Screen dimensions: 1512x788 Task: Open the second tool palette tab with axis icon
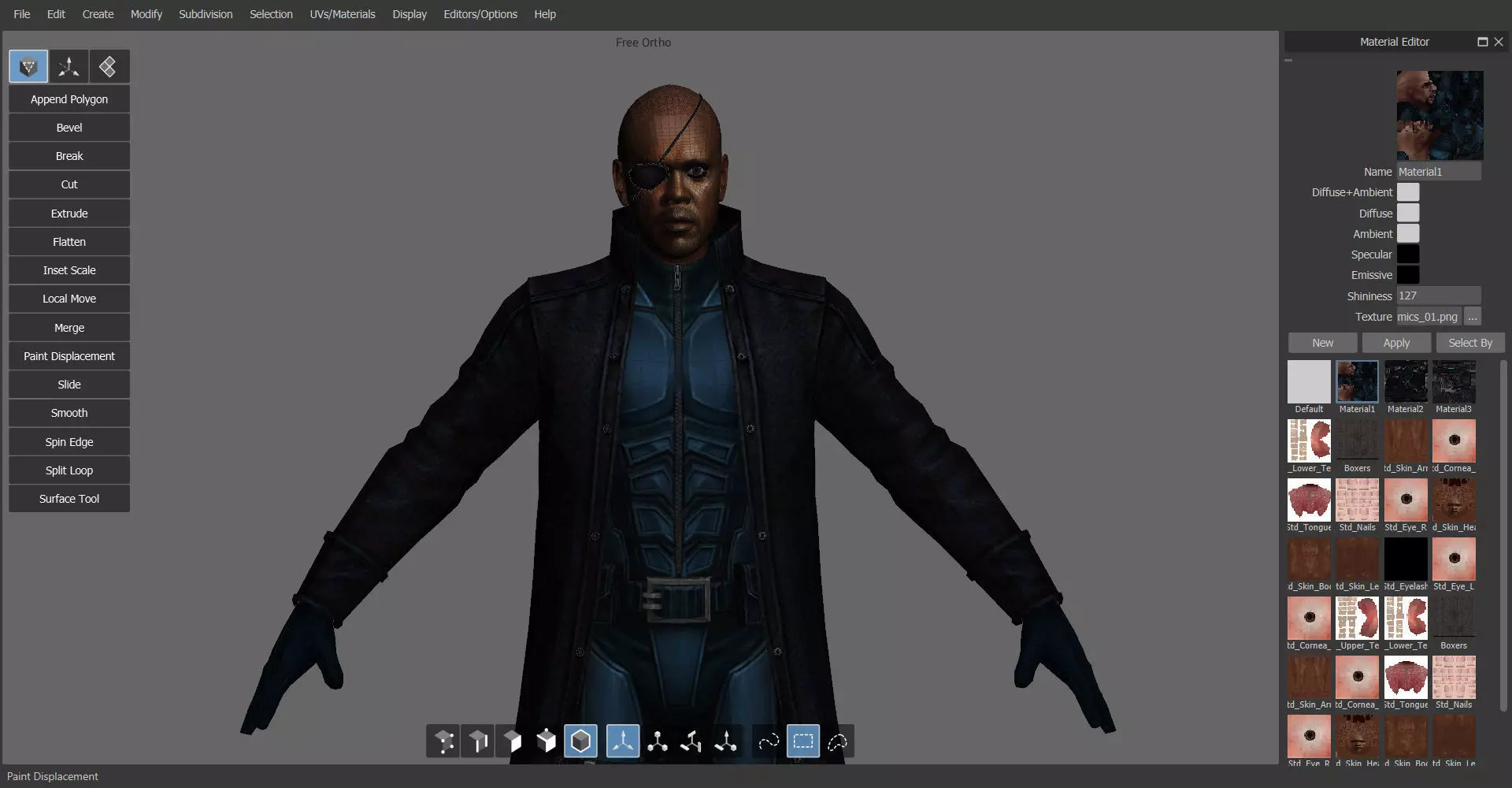(x=69, y=67)
